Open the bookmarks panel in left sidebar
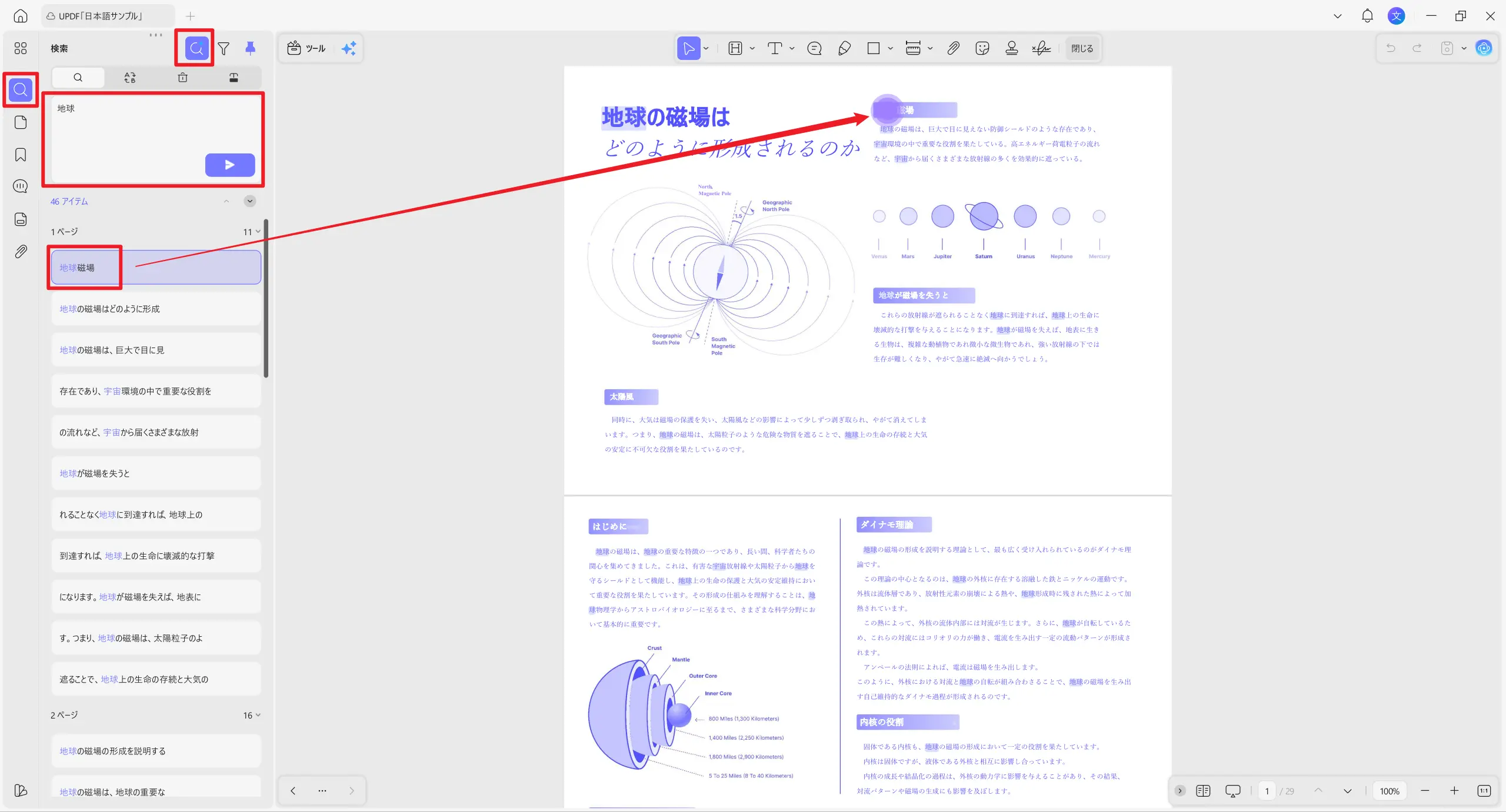The image size is (1506, 812). coord(21,155)
